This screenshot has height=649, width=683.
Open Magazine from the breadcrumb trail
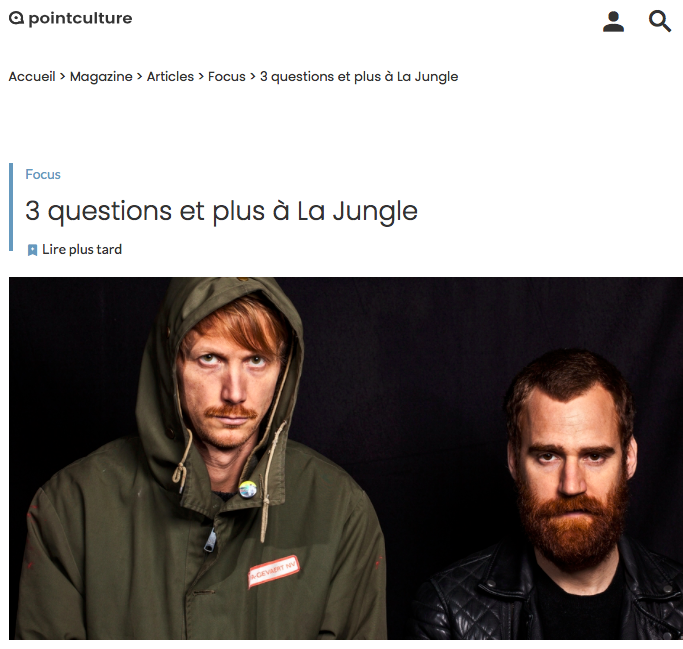coord(101,76)
